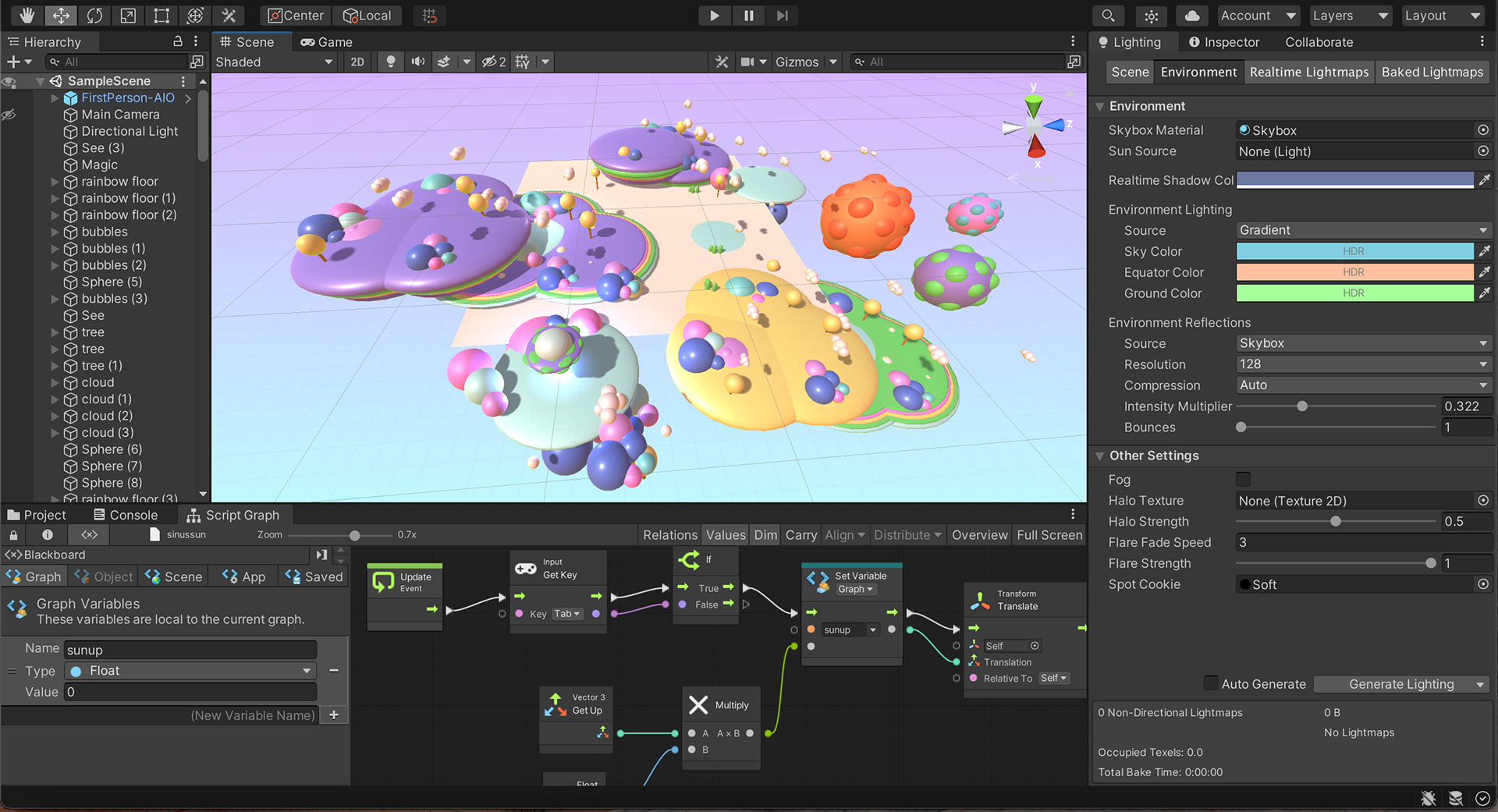1498x812 pixels.
Task: Click the Overview graph button
Action: (979, 535)
